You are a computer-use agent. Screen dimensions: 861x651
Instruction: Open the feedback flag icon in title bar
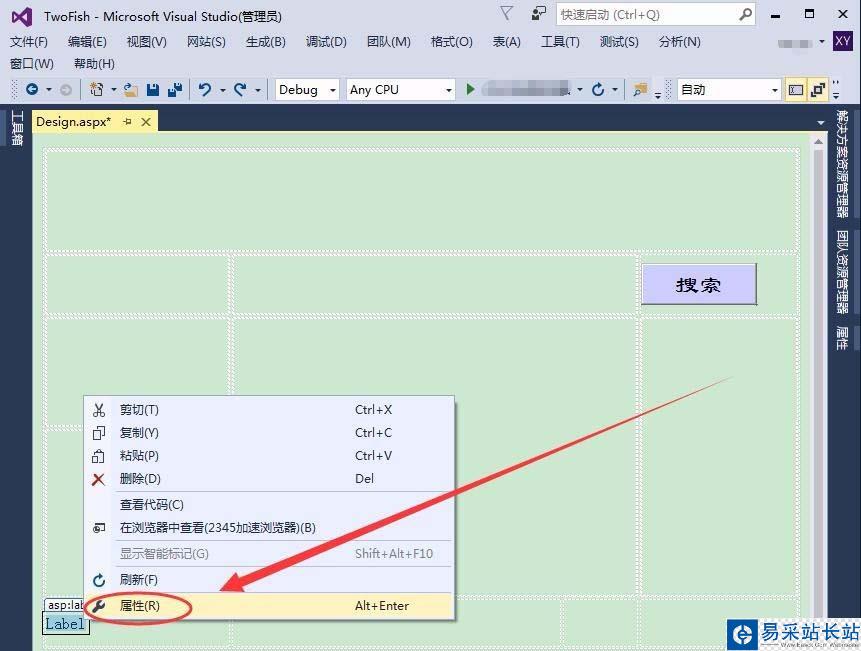[506, 14]
